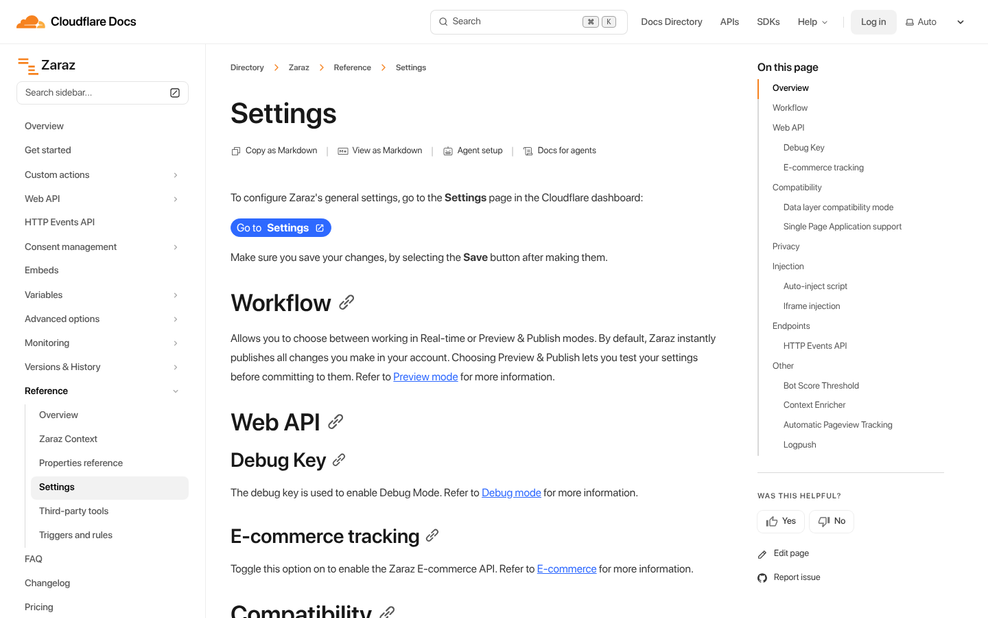This screenshot has height=618, width=988.
Task: Click the thumbs-up Yes icon
Action: coord(772,522)
